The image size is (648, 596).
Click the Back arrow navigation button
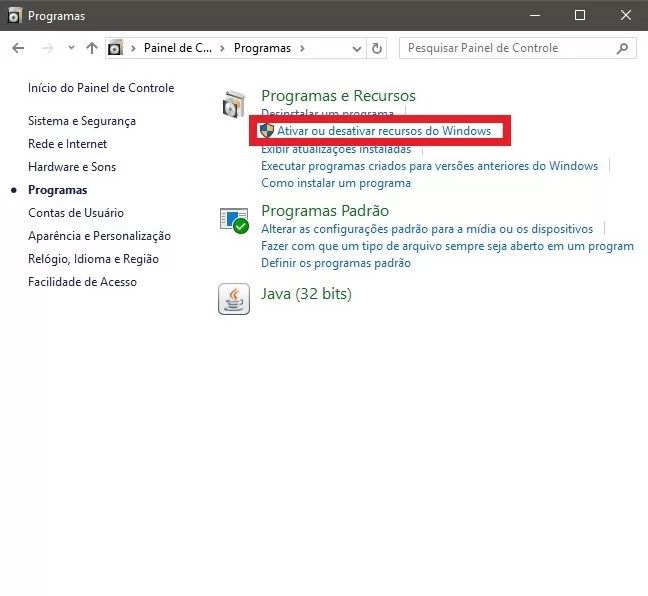(x=18, y=48)
